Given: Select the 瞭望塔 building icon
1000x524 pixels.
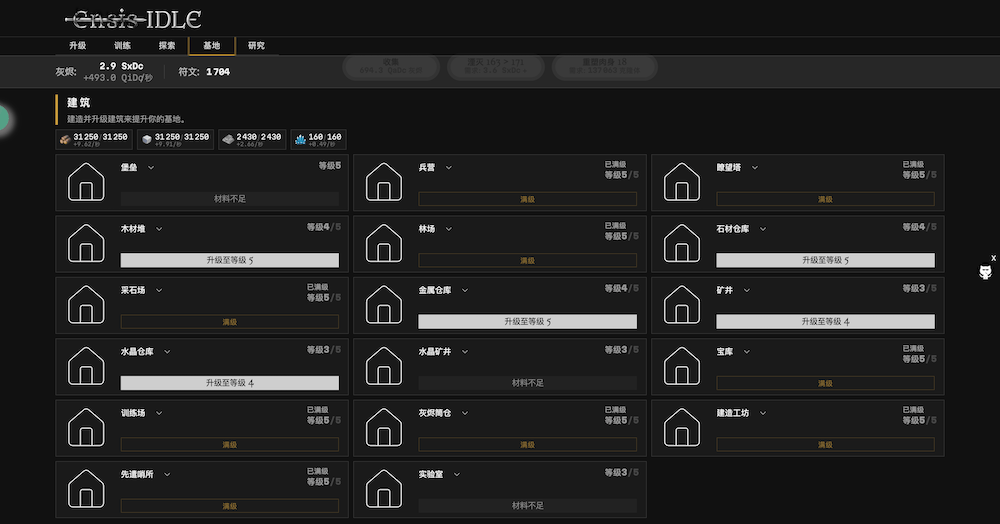Looking at the screenshot, I should click(682, 183).
